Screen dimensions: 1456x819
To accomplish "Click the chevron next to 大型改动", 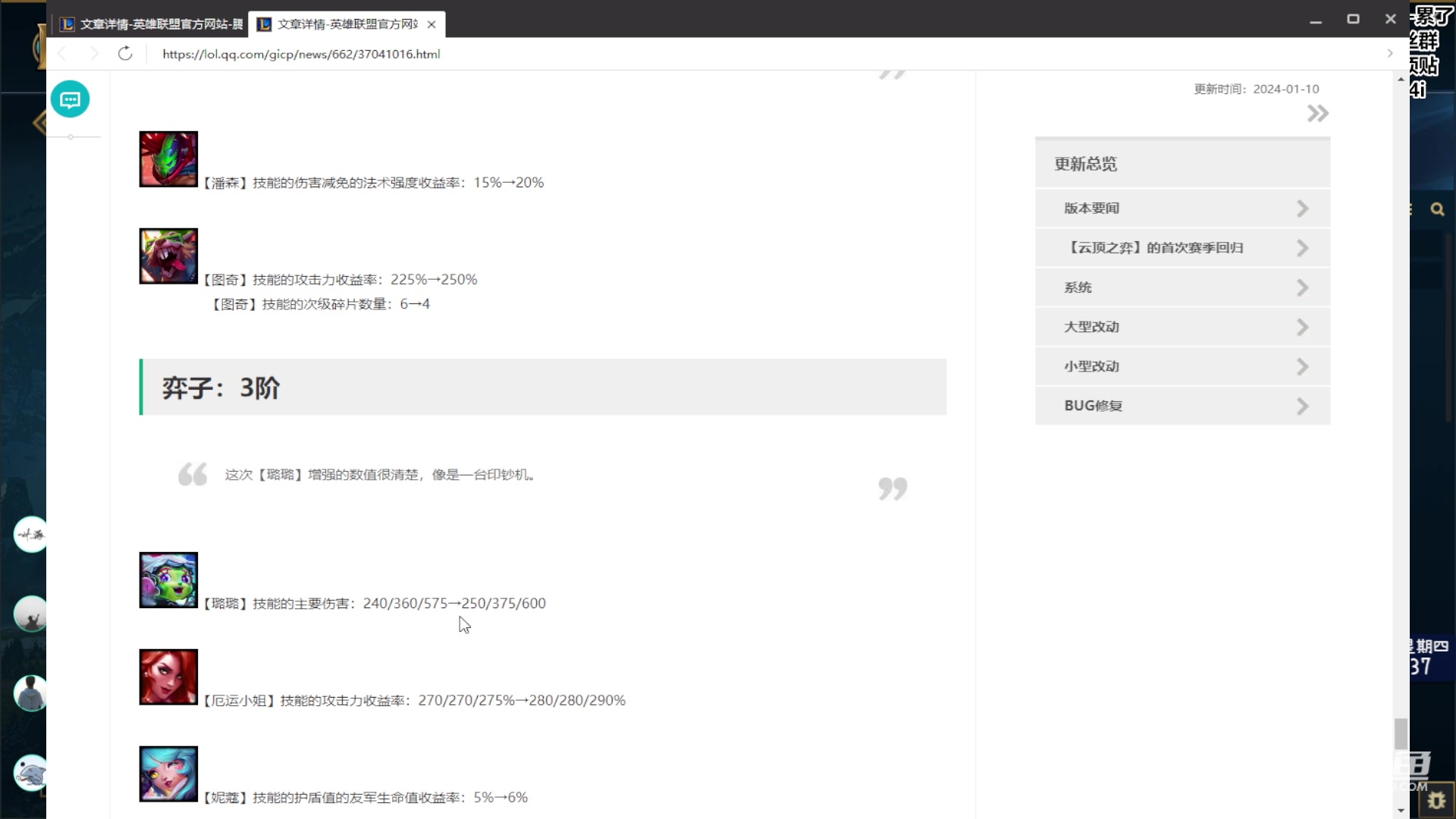I will click(1303, 327).
